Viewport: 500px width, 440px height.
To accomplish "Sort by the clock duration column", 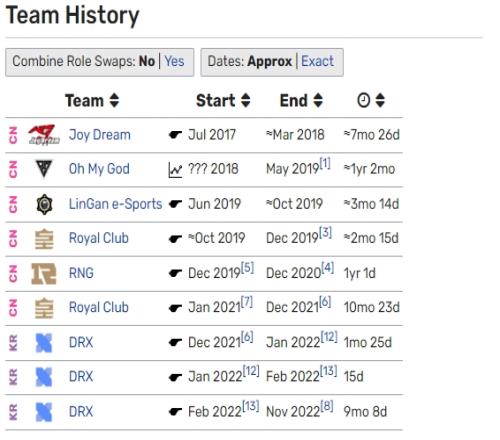I will click(x=380, y=100).
